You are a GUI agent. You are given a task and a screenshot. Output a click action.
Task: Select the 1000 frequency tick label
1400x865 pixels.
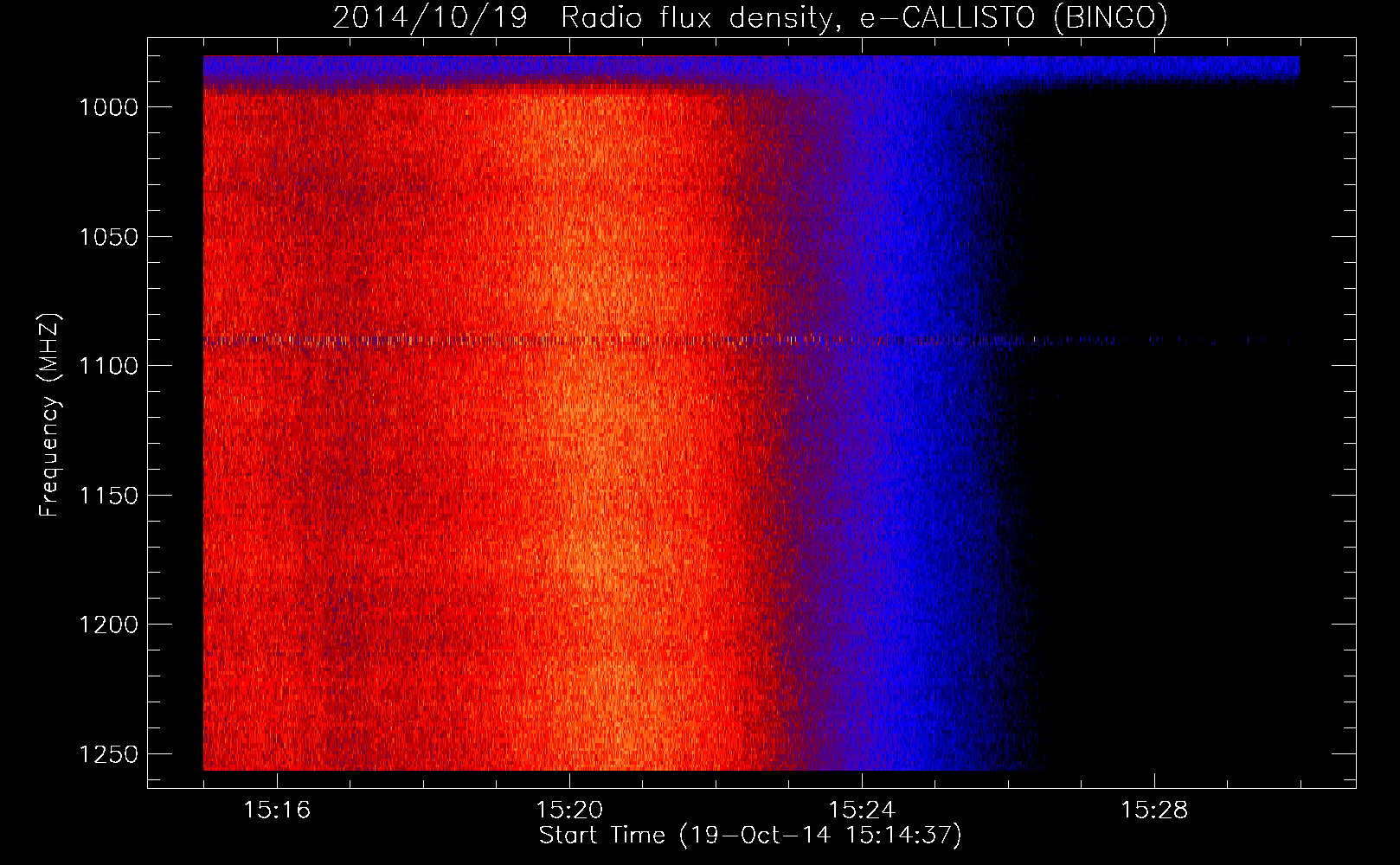coord(108,107)
